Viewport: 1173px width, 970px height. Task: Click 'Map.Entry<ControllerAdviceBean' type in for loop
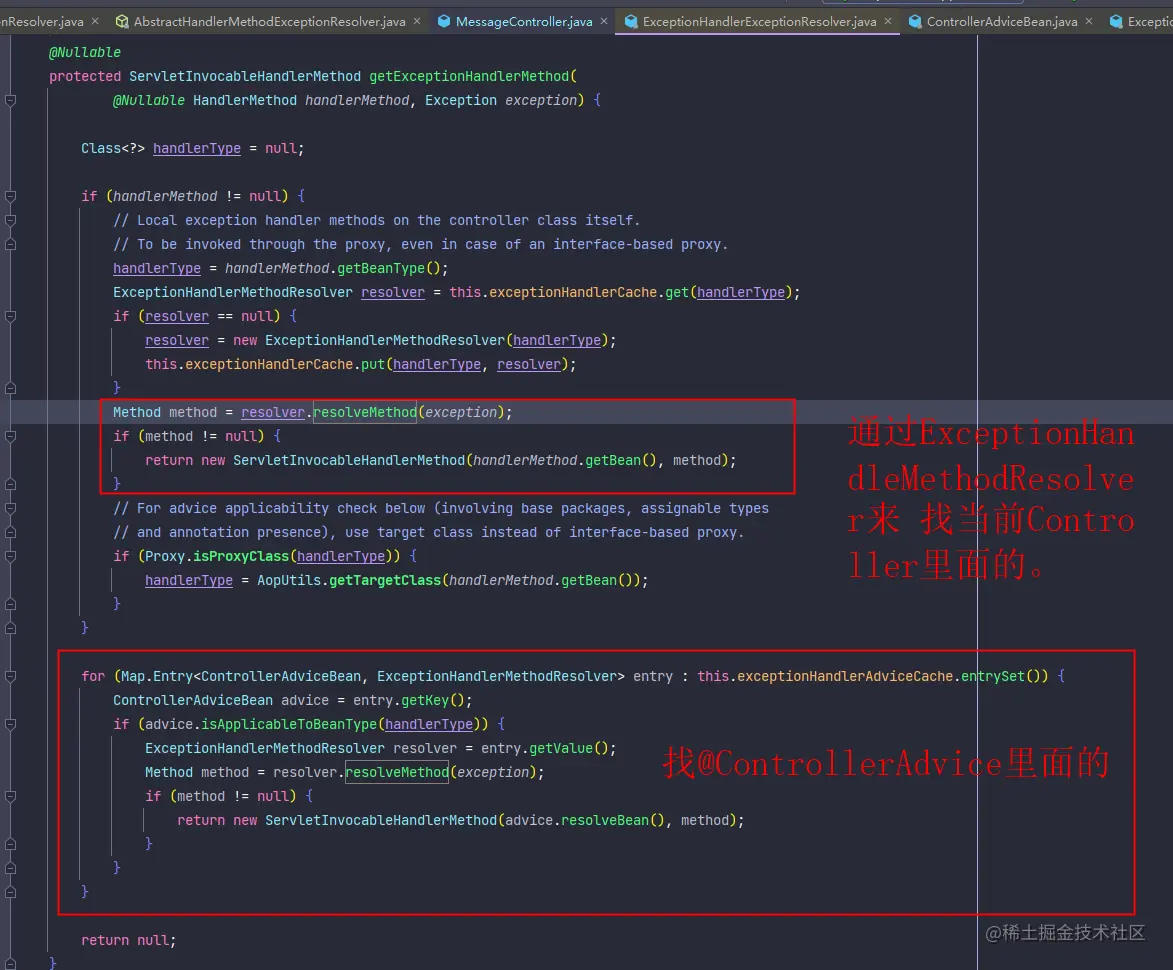coord(241,676)
